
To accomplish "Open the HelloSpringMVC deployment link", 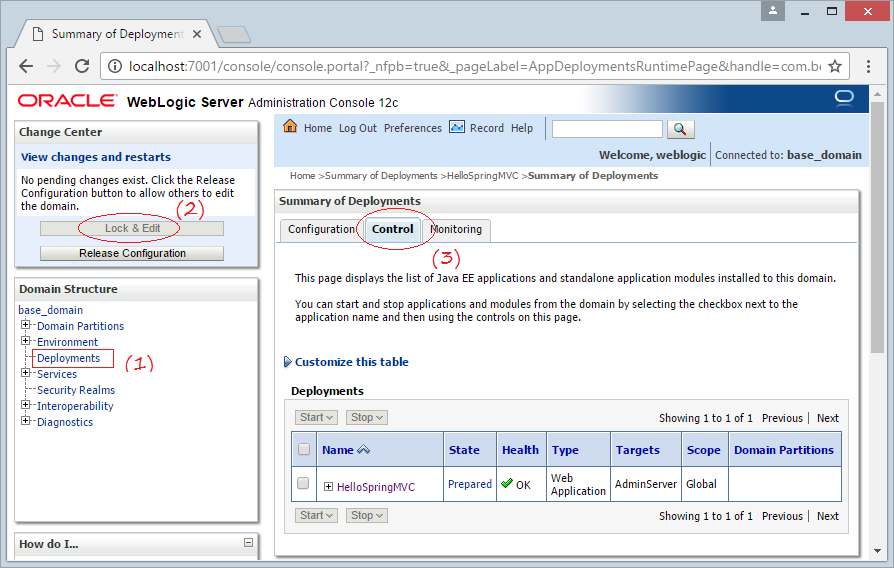I will (376, 487).
